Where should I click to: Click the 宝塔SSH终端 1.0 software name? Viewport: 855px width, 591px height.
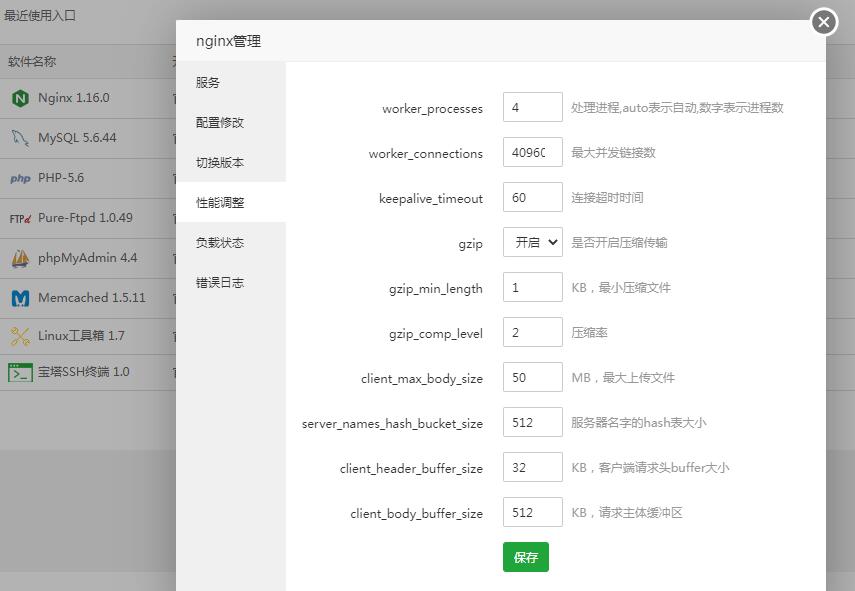click(x=83, y=372)
